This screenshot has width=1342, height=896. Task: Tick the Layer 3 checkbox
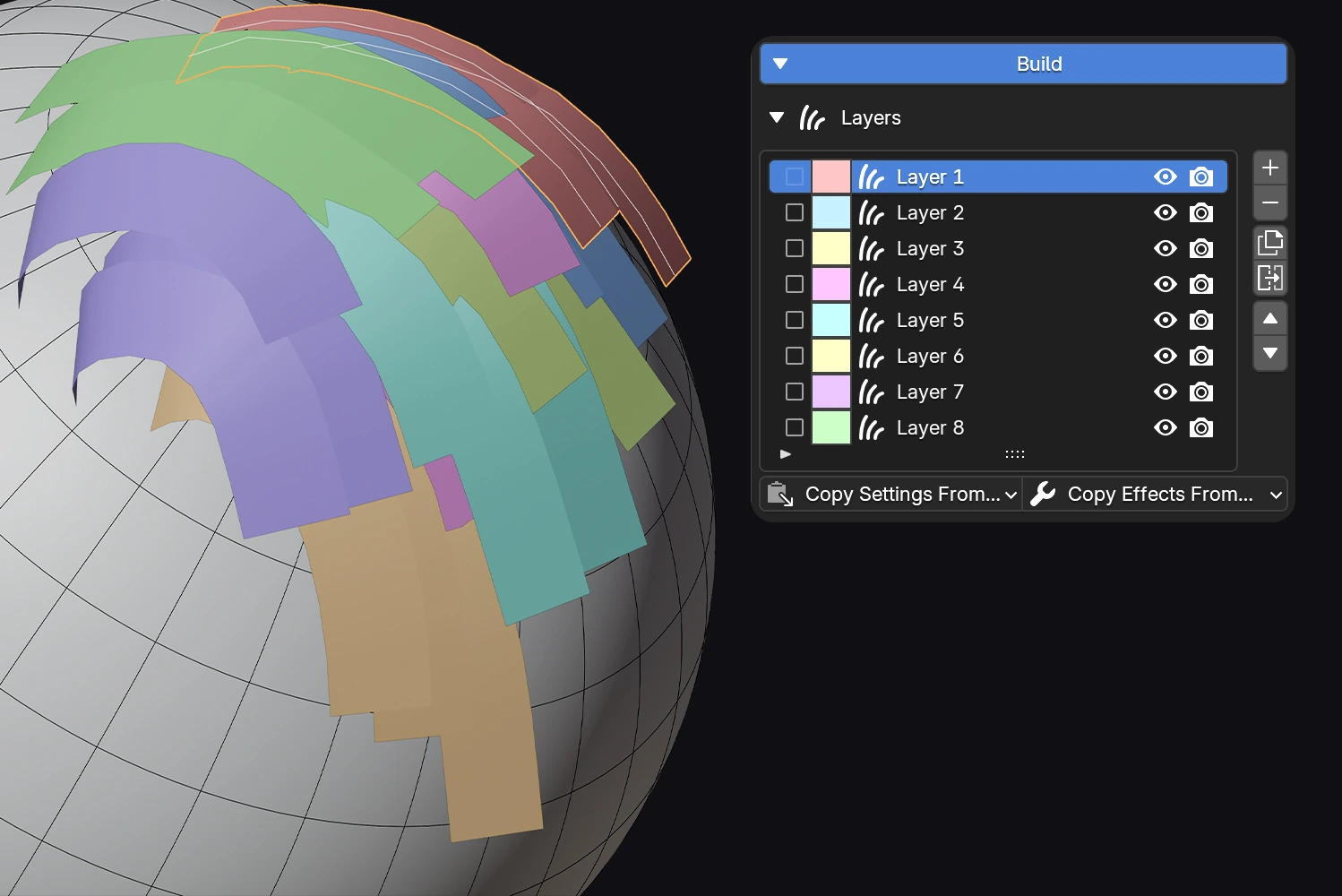pos(795,248)
